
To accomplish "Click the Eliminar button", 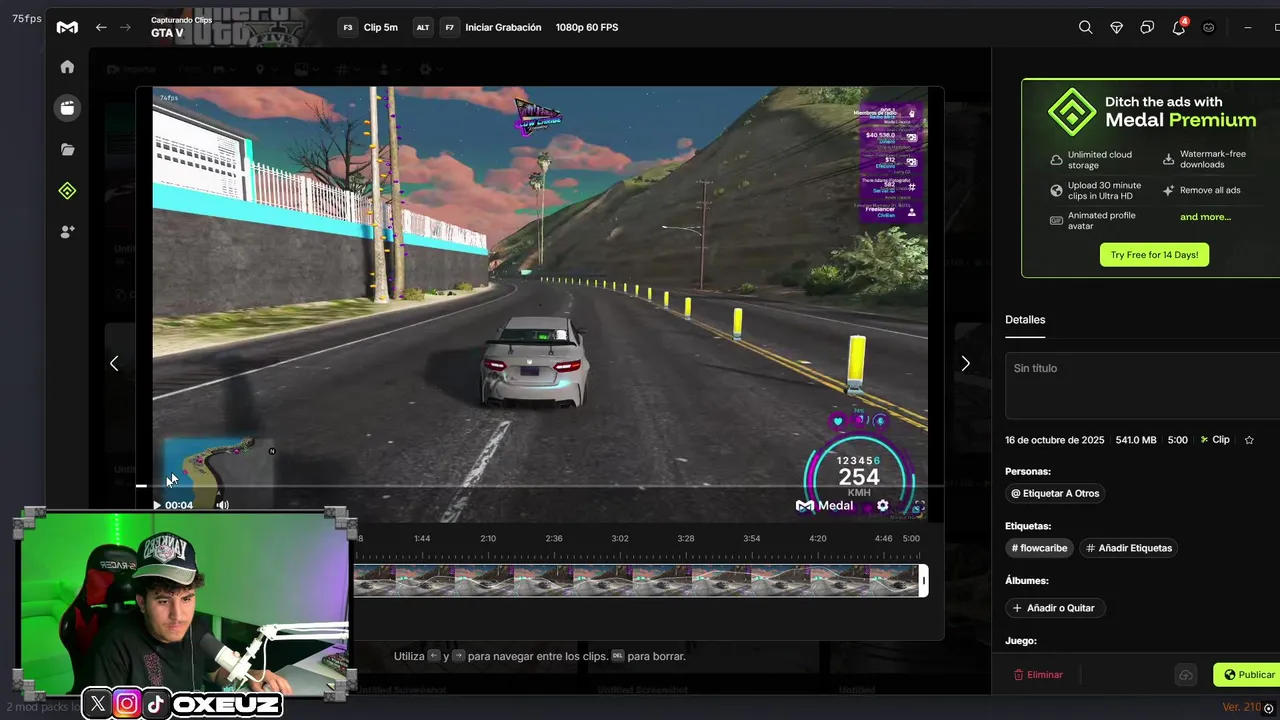I will coord(1038,675).
